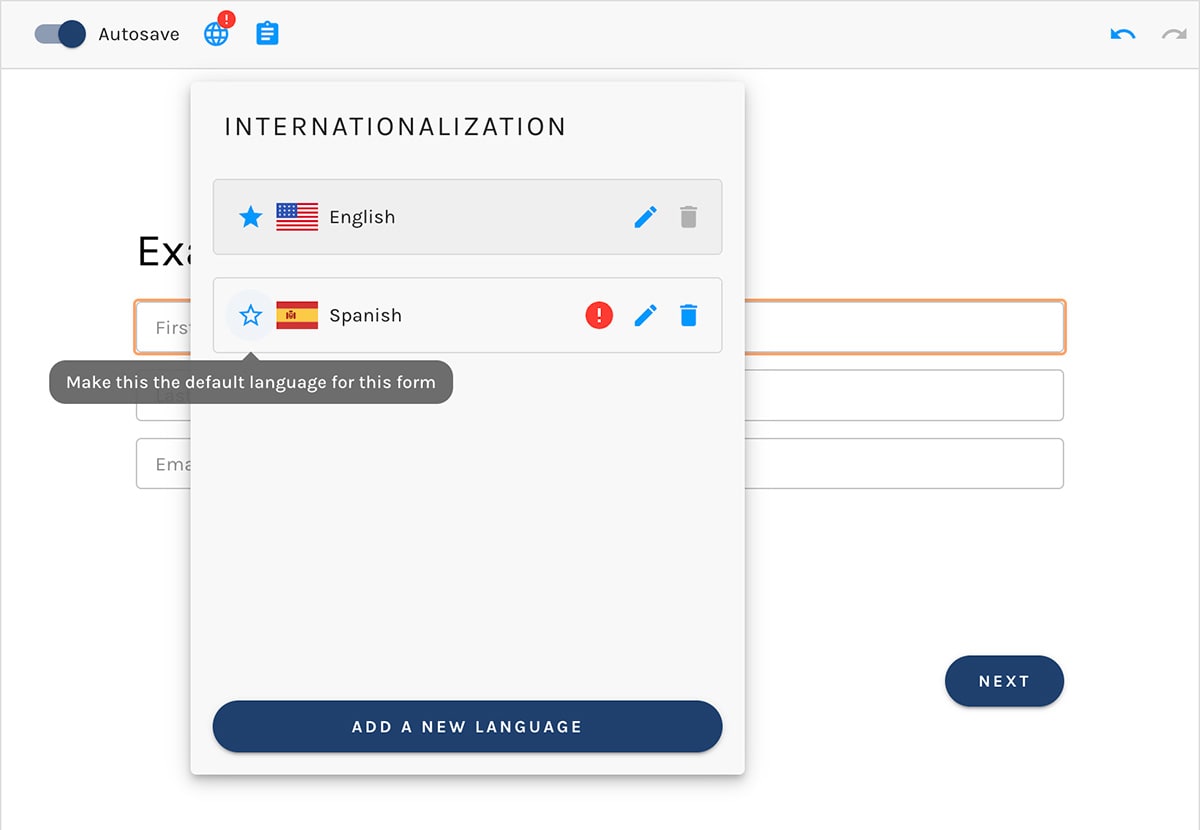Click the trash icon in the English row
Viewport: 1200px width, 830px height.
click(688, 217)
